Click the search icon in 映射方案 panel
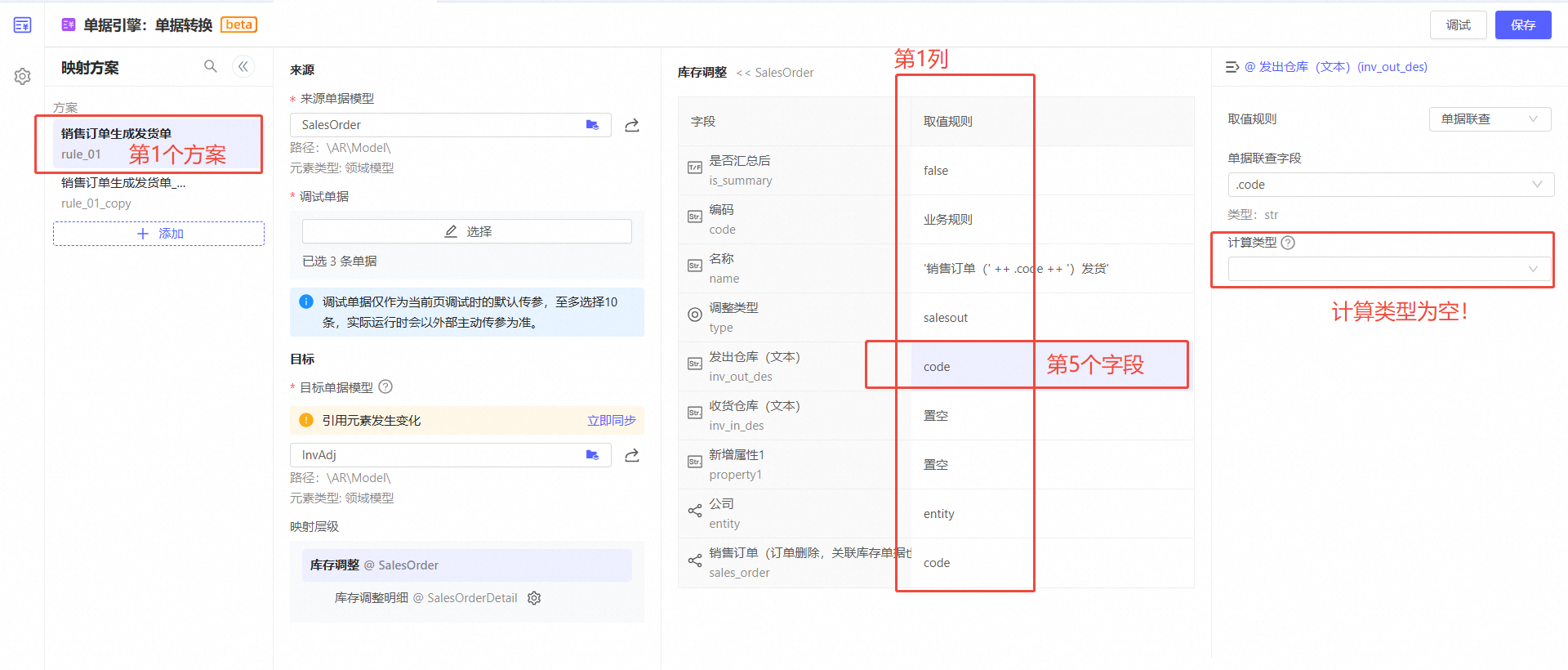The height and width of the screenshot is (670, 1568). [x=210, y=66]
